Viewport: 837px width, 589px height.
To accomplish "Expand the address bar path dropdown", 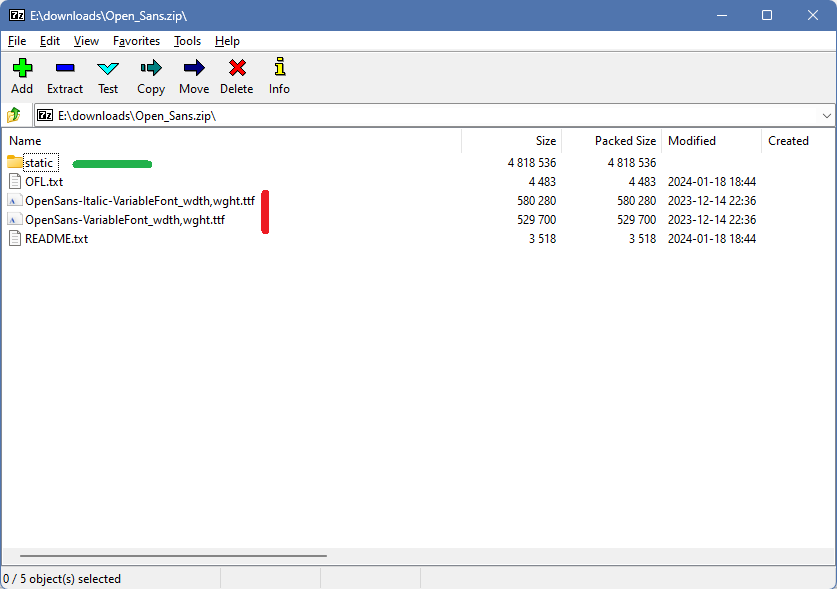I will click(826, 116).
